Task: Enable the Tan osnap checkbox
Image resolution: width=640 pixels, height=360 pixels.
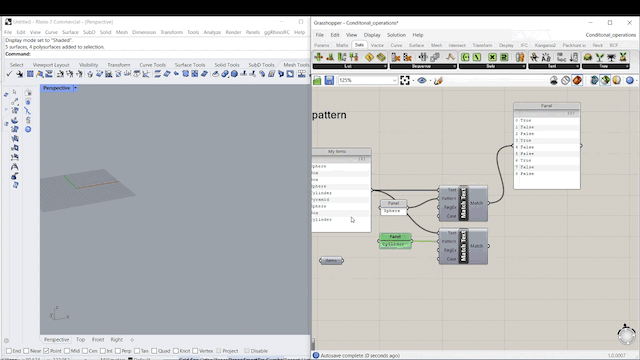Action: click(137, 351)
